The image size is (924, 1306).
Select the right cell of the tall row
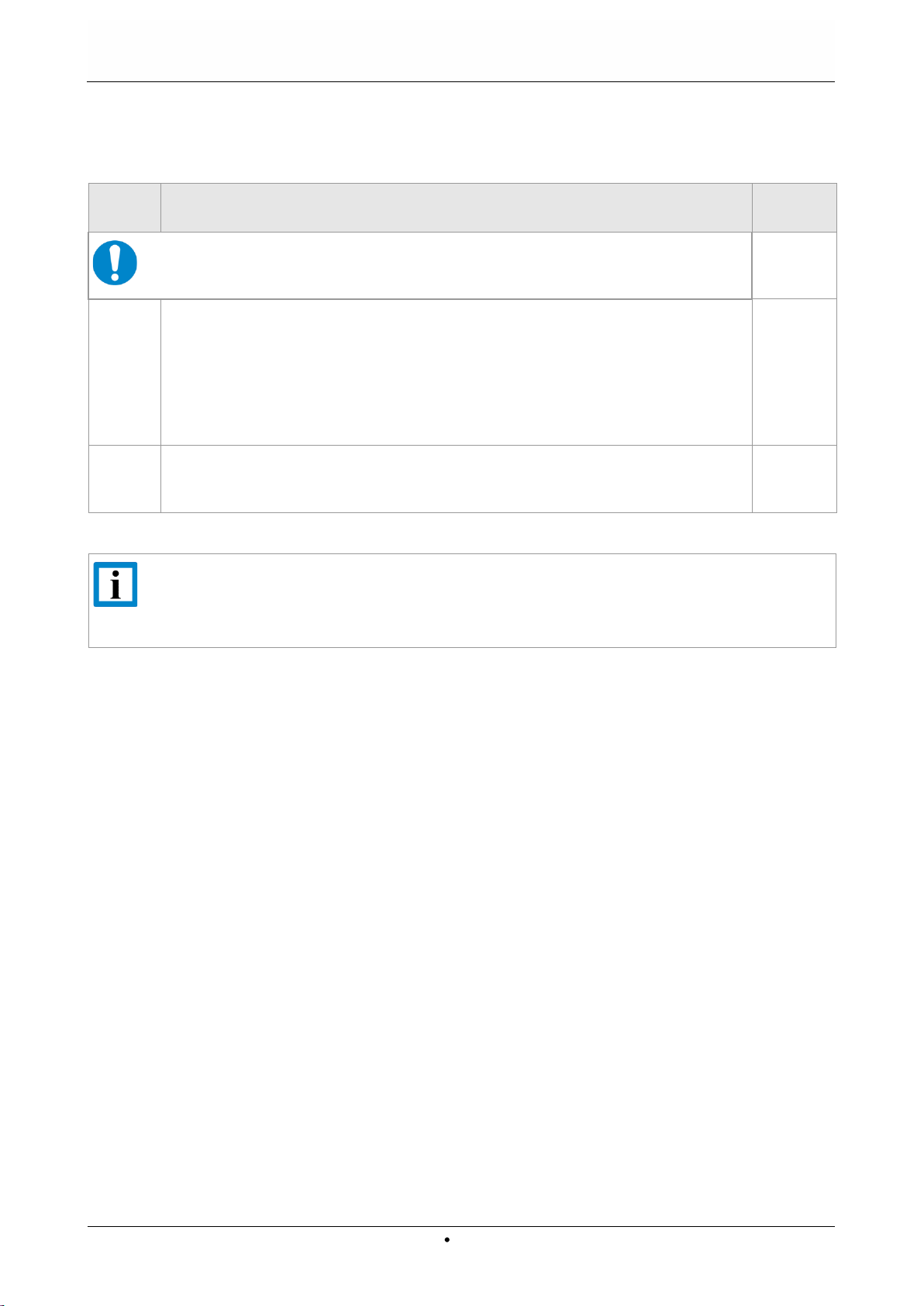point(795,372)
